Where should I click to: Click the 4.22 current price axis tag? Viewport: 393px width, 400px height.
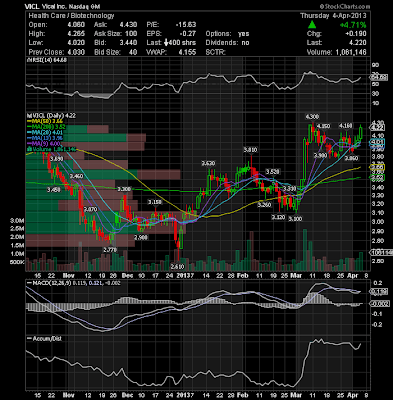[x=378, y=128]
